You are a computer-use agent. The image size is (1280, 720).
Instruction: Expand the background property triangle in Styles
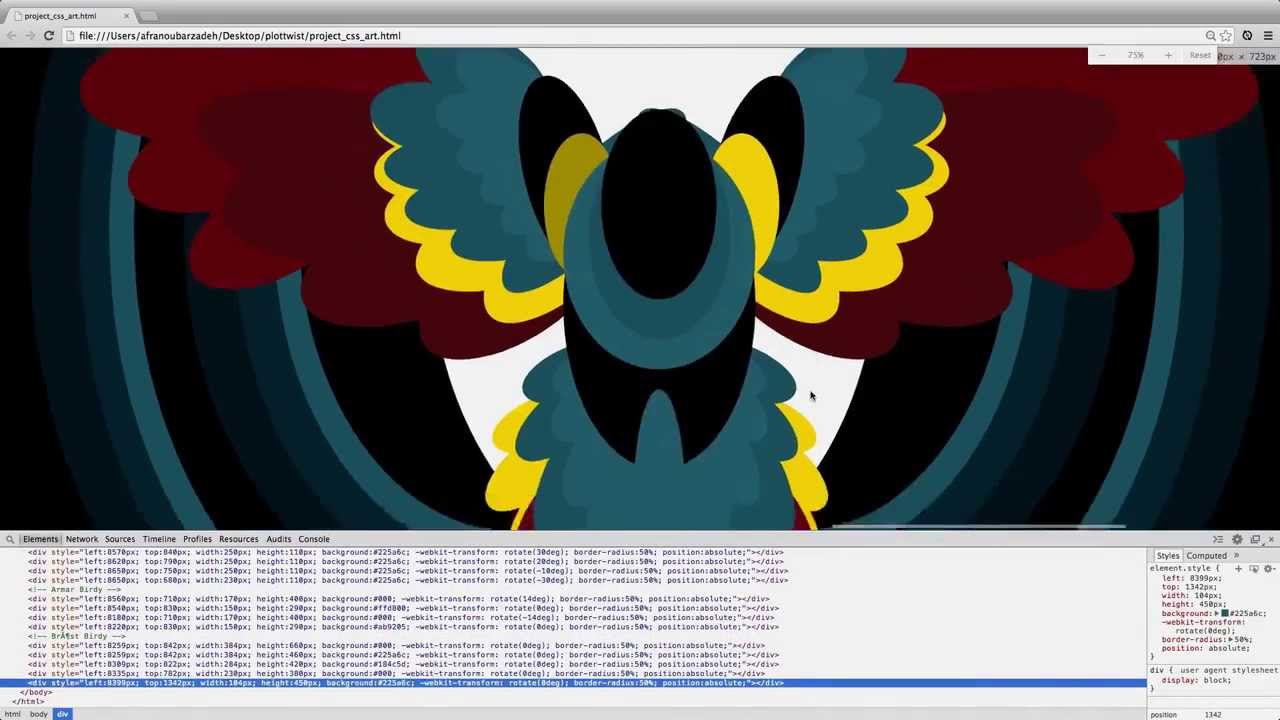(x=1217, y=613)
